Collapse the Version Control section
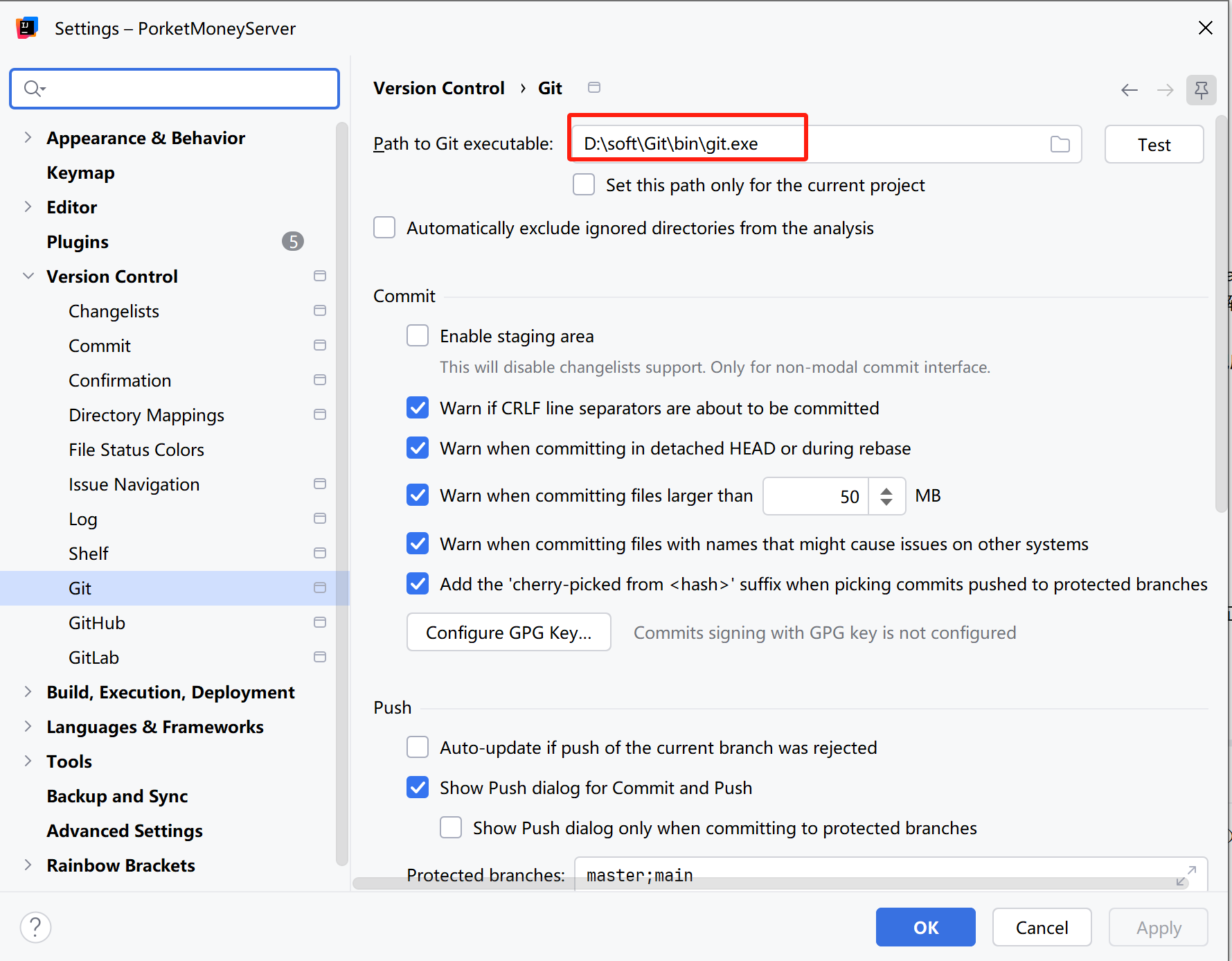The height and width of the screenshot is (961, 1232). (28, 276)
